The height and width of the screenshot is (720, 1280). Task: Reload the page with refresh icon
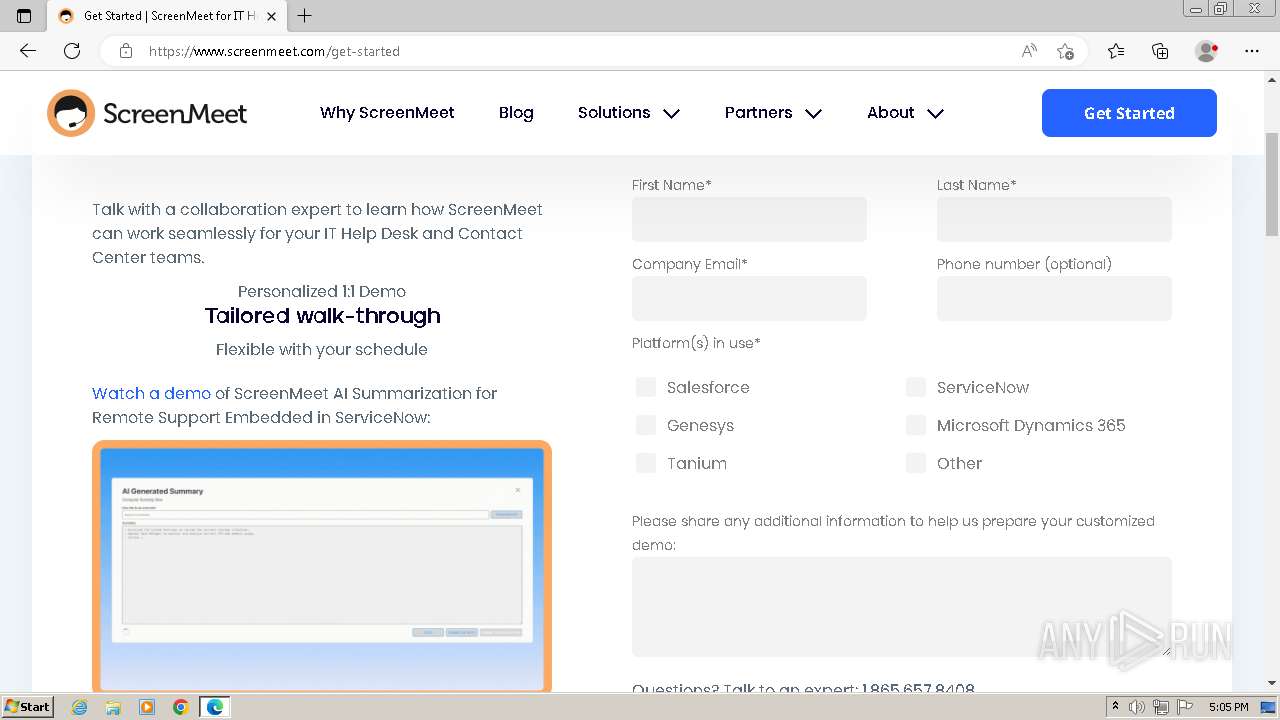pos(72,51)
